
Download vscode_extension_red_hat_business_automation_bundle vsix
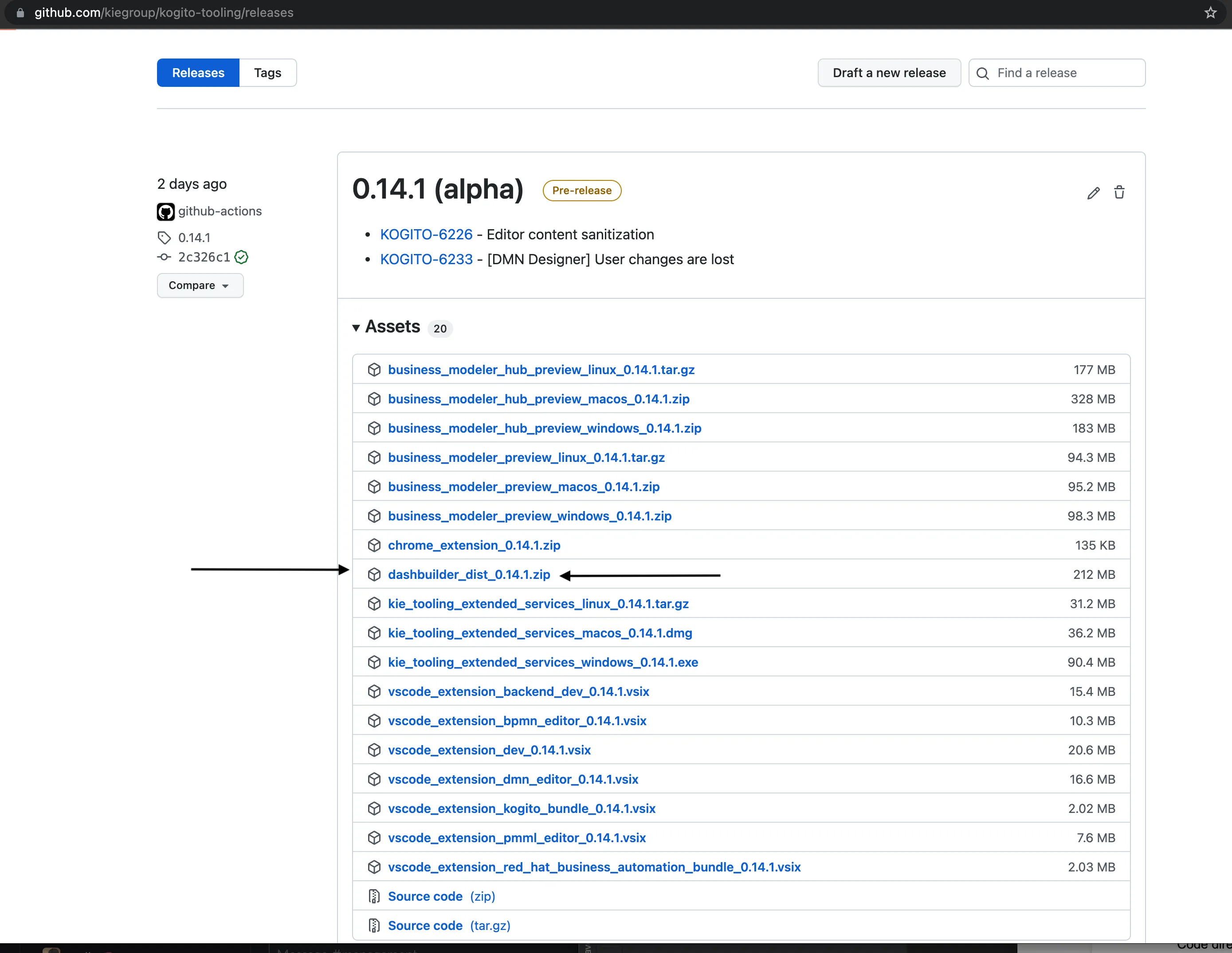click(594, 867)
